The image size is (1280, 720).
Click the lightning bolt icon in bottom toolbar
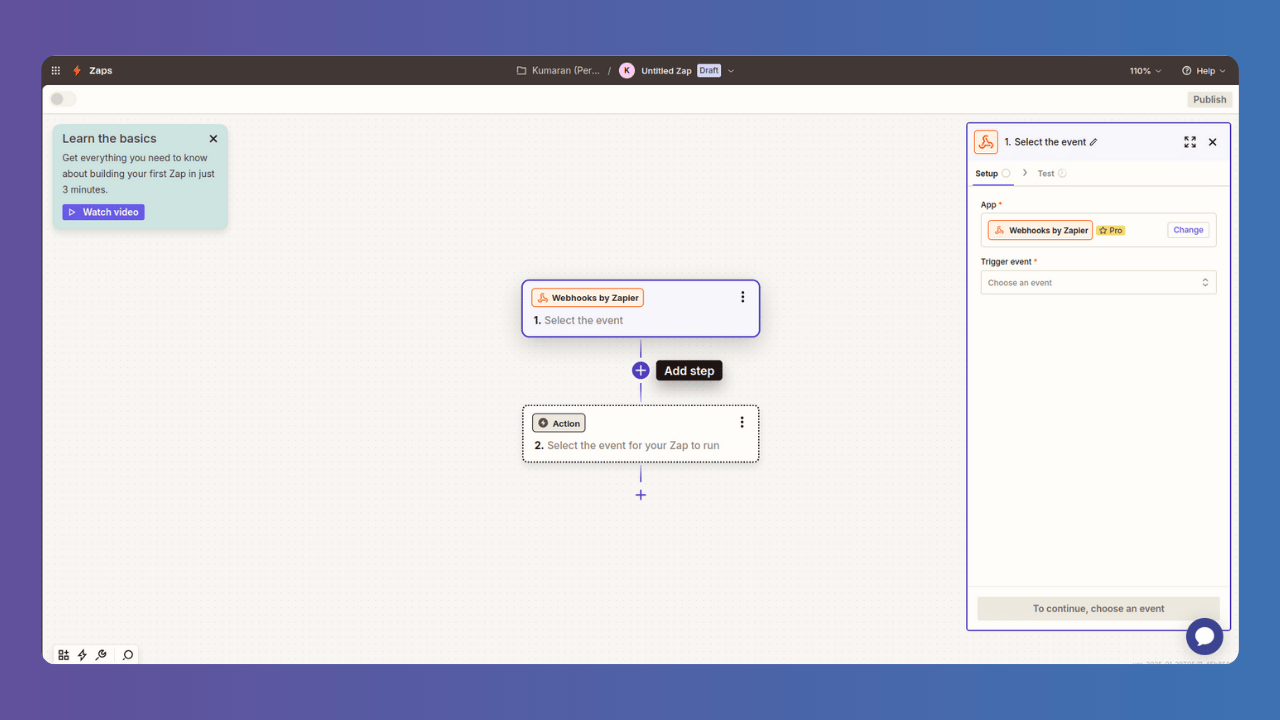click(x=82, y=655)
